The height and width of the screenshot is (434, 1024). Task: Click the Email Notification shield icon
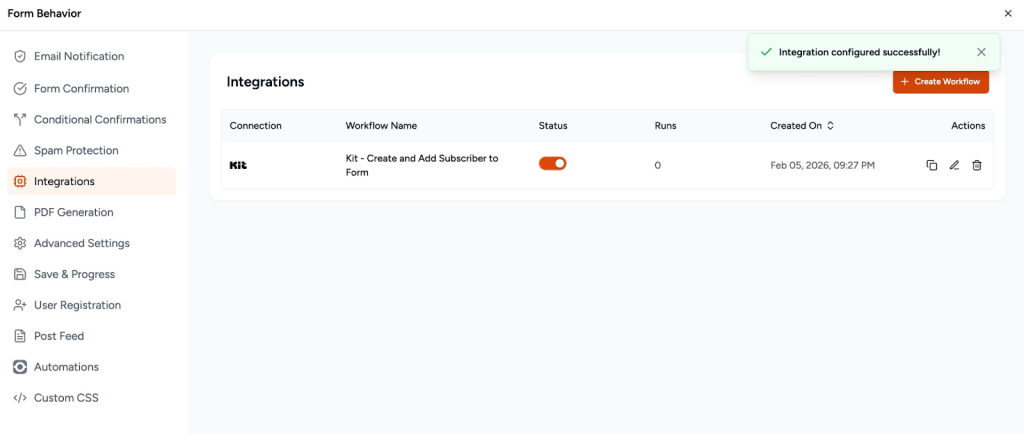click(20, 57)
